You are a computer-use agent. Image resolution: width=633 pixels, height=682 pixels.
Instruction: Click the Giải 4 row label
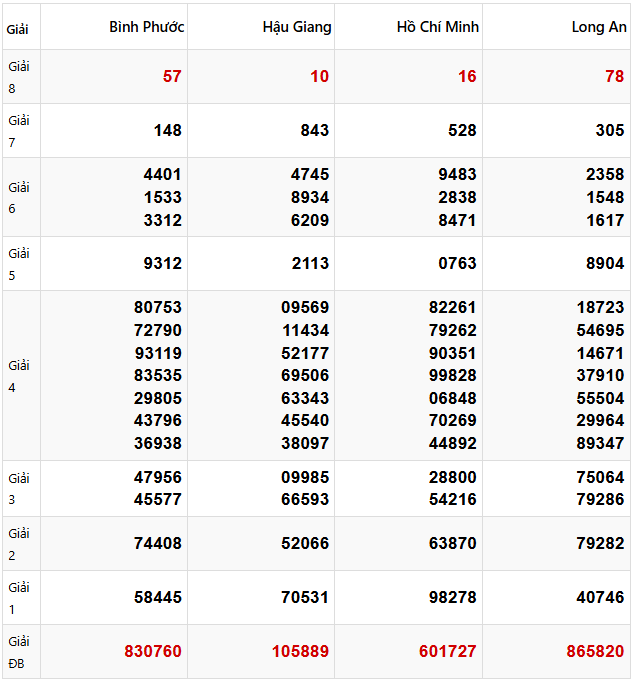tap(19, 376)
